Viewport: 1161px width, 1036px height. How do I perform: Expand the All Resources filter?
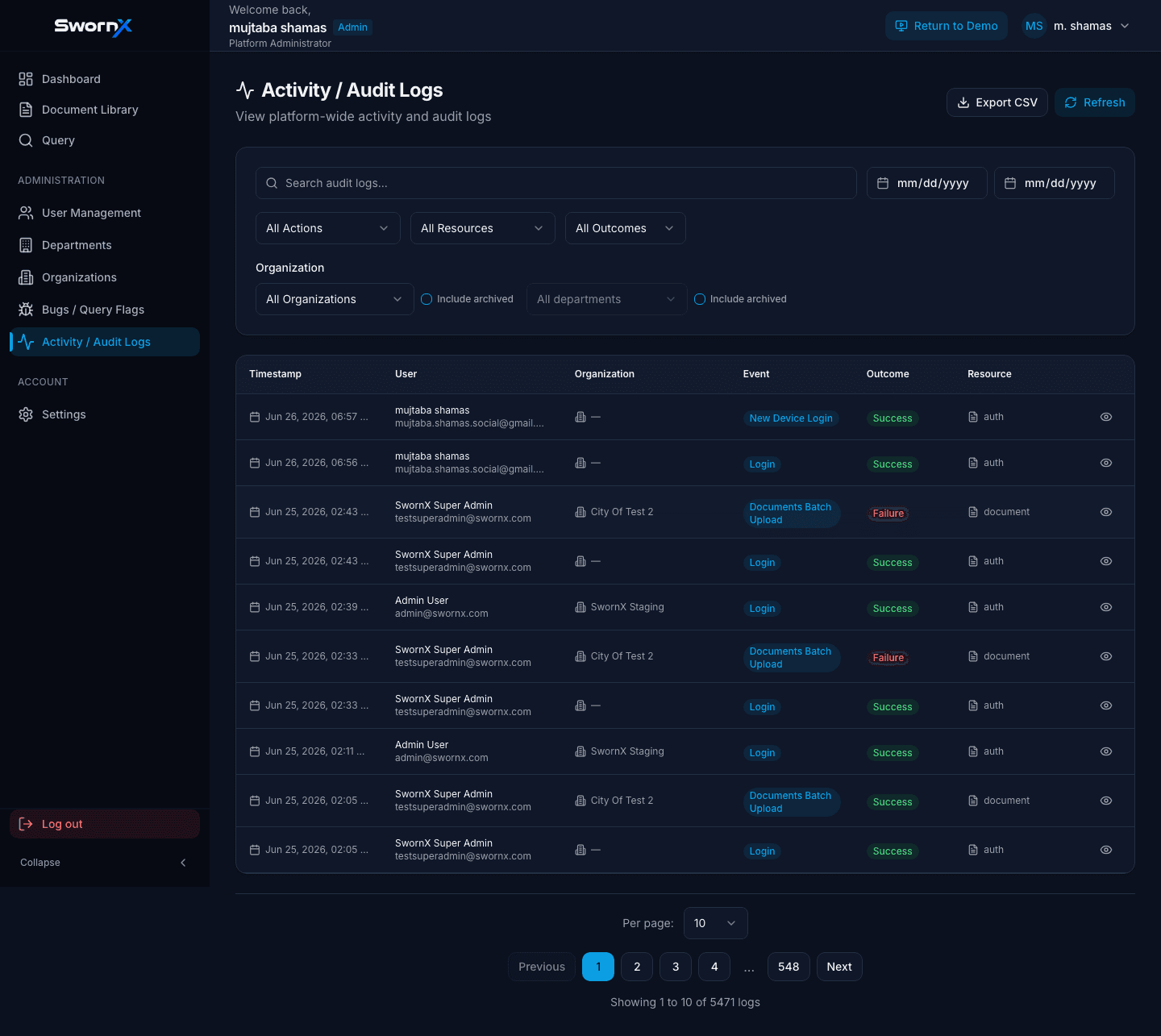[483, 228]
